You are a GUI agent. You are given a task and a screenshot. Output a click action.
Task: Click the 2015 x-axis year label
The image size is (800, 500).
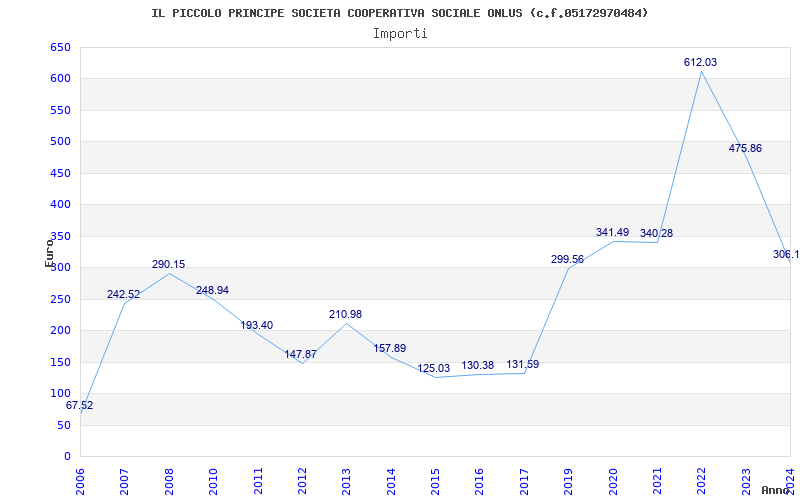tap(435, 481)
